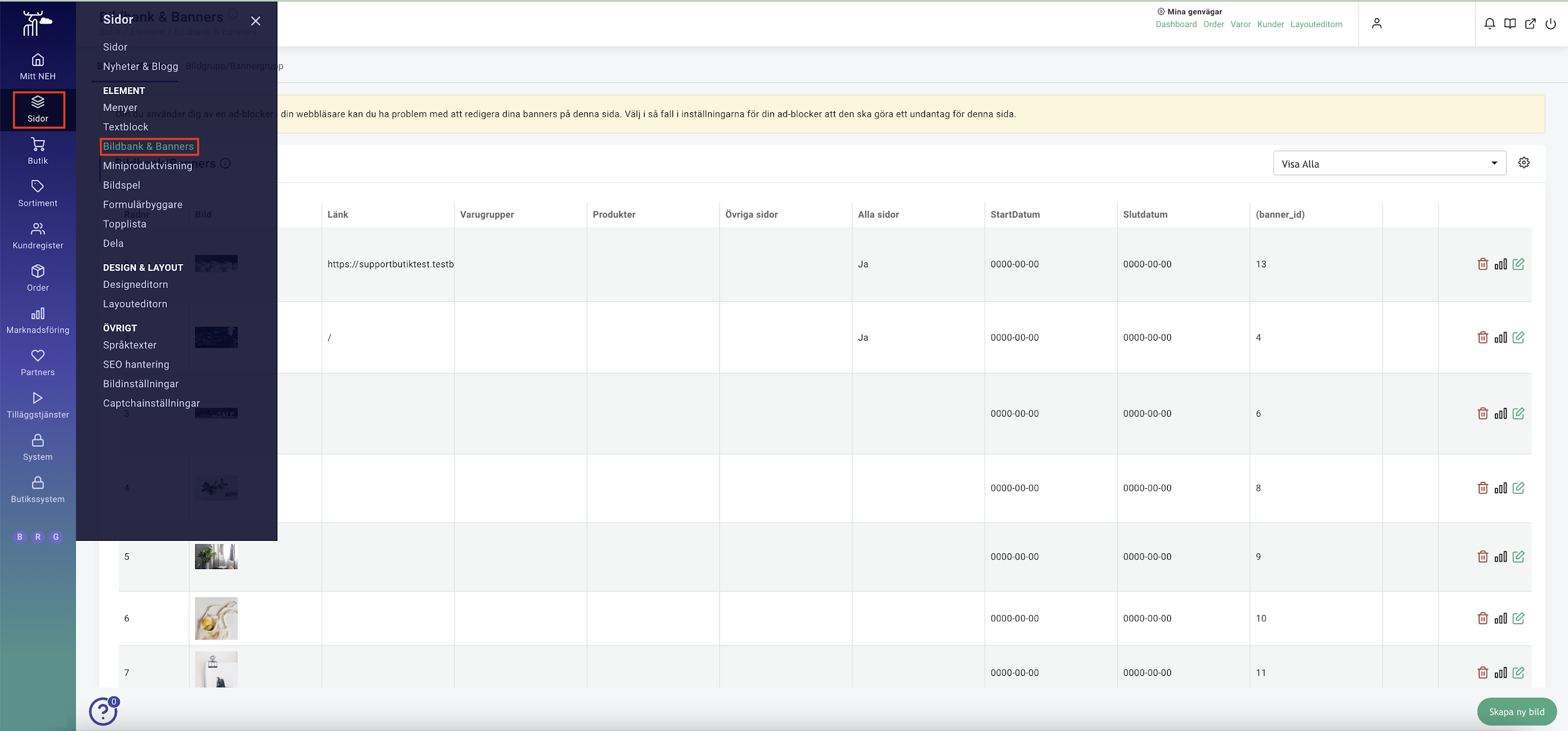Image resolution: width=1568 pixels, height=731 pixels.
Task: Open the user profile icon
Action: tap(1377, 23)
